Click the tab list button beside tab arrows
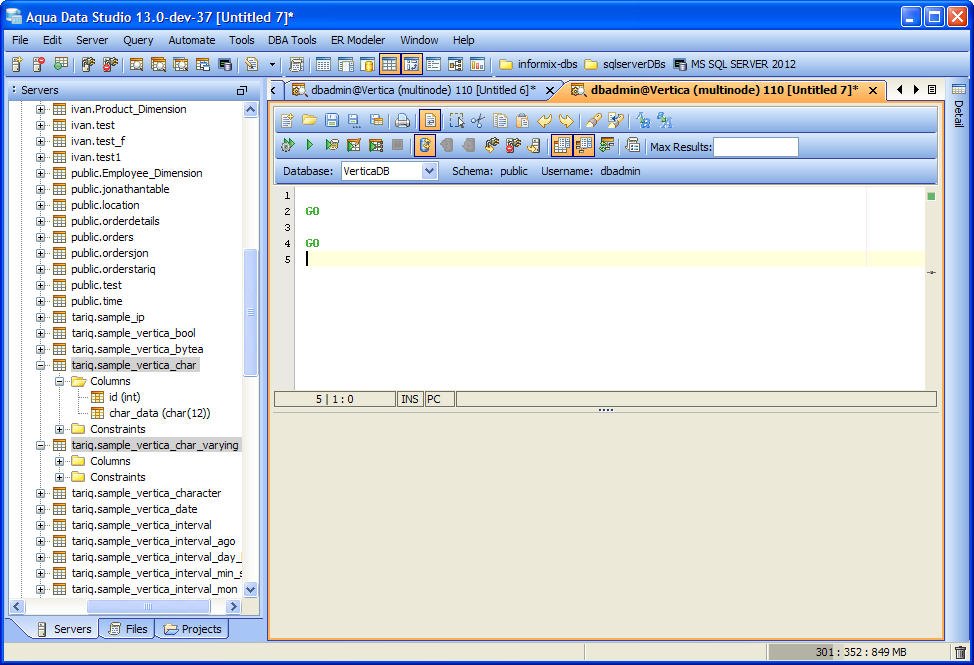 (x=932, y=89)
